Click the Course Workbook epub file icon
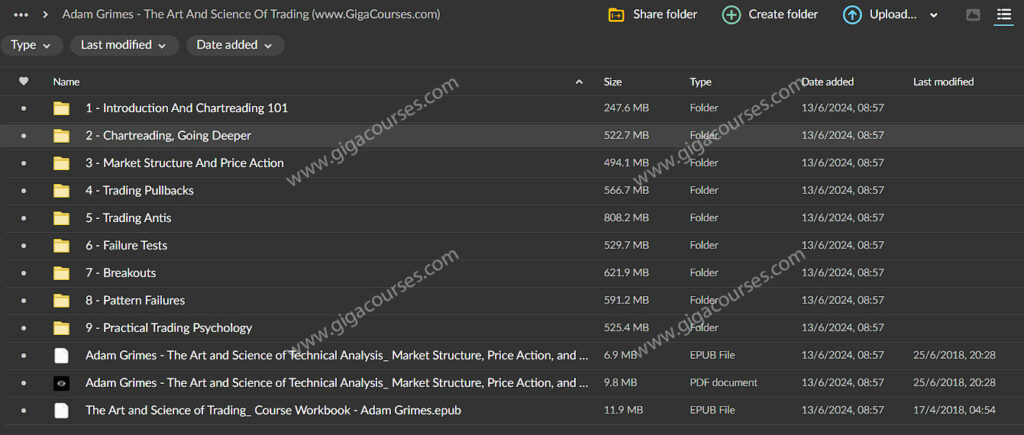This screenshot has height=435, width=1024. pyautogui.click(x=62, y=410)
